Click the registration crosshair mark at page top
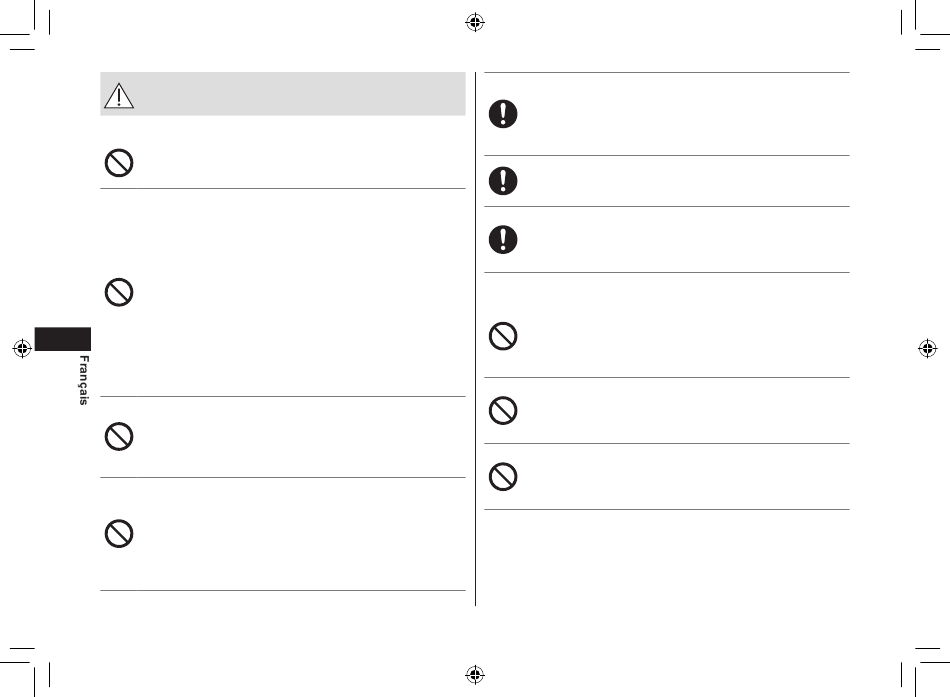This screenshot has height=697, width=950. pos(475,22)
